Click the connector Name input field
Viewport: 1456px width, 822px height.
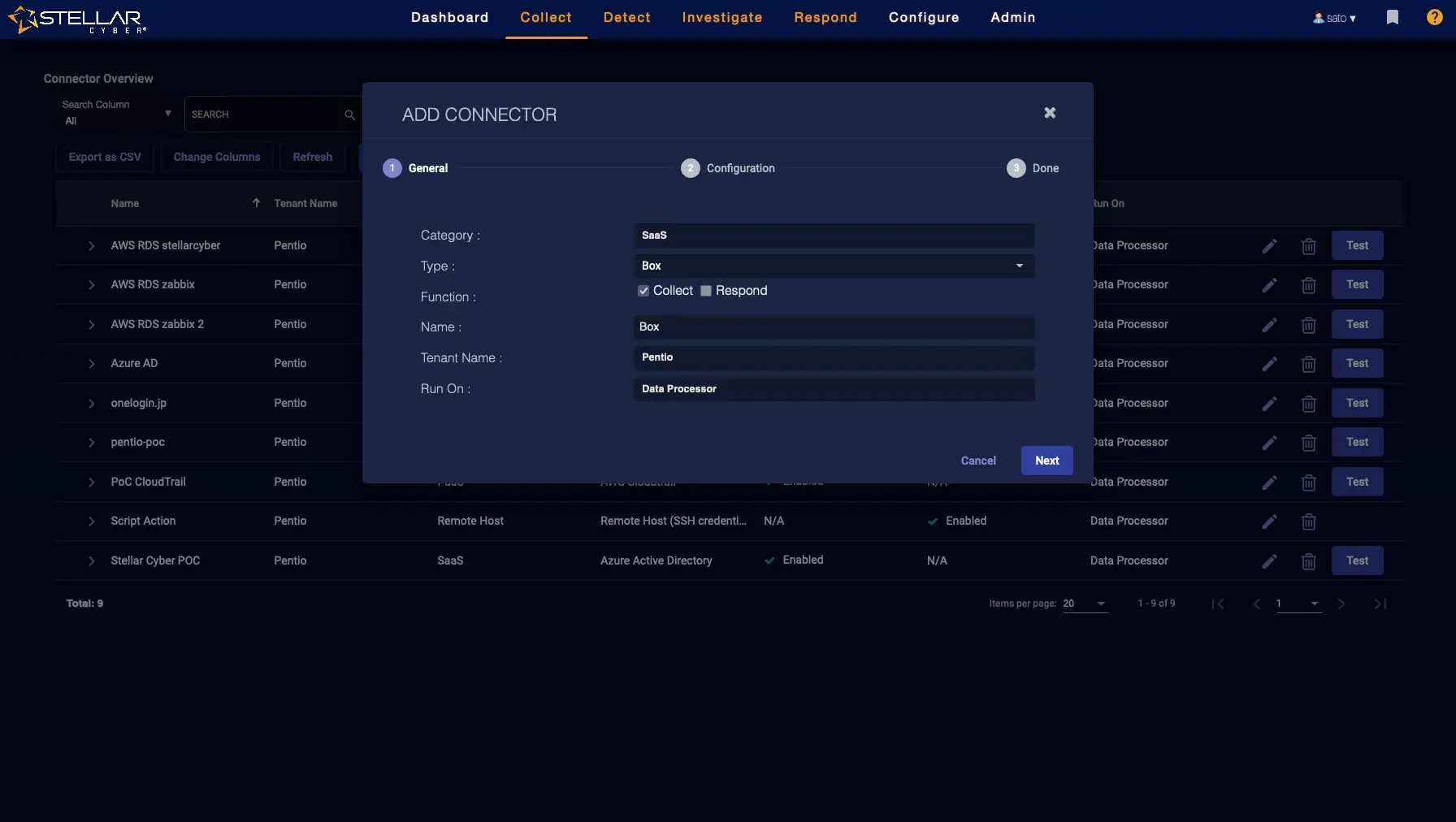pyautogui.click(x=833, y=327)
